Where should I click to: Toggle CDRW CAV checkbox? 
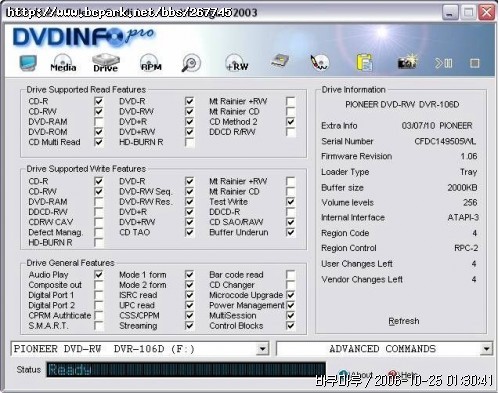point(99,222)
